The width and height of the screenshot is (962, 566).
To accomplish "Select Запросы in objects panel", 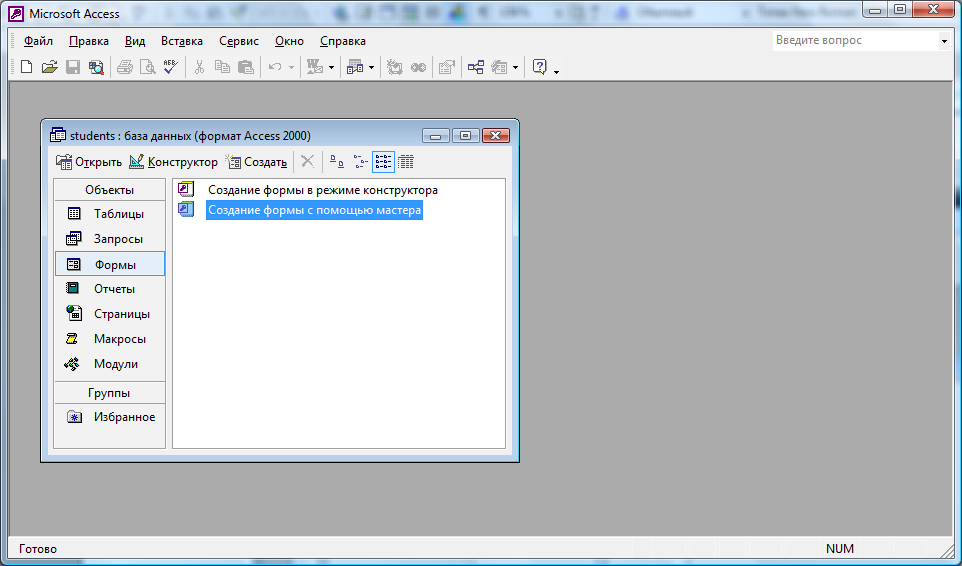I will (109, 239).
